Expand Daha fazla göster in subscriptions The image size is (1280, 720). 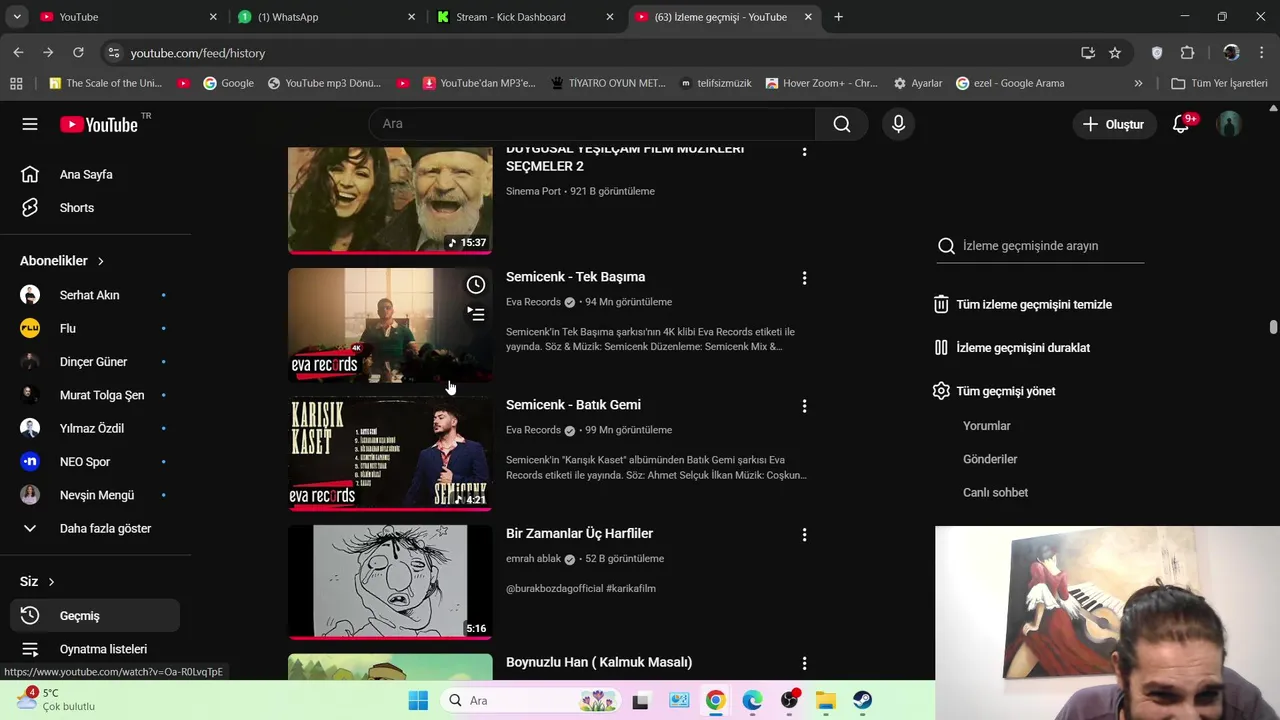coord(95,528)
